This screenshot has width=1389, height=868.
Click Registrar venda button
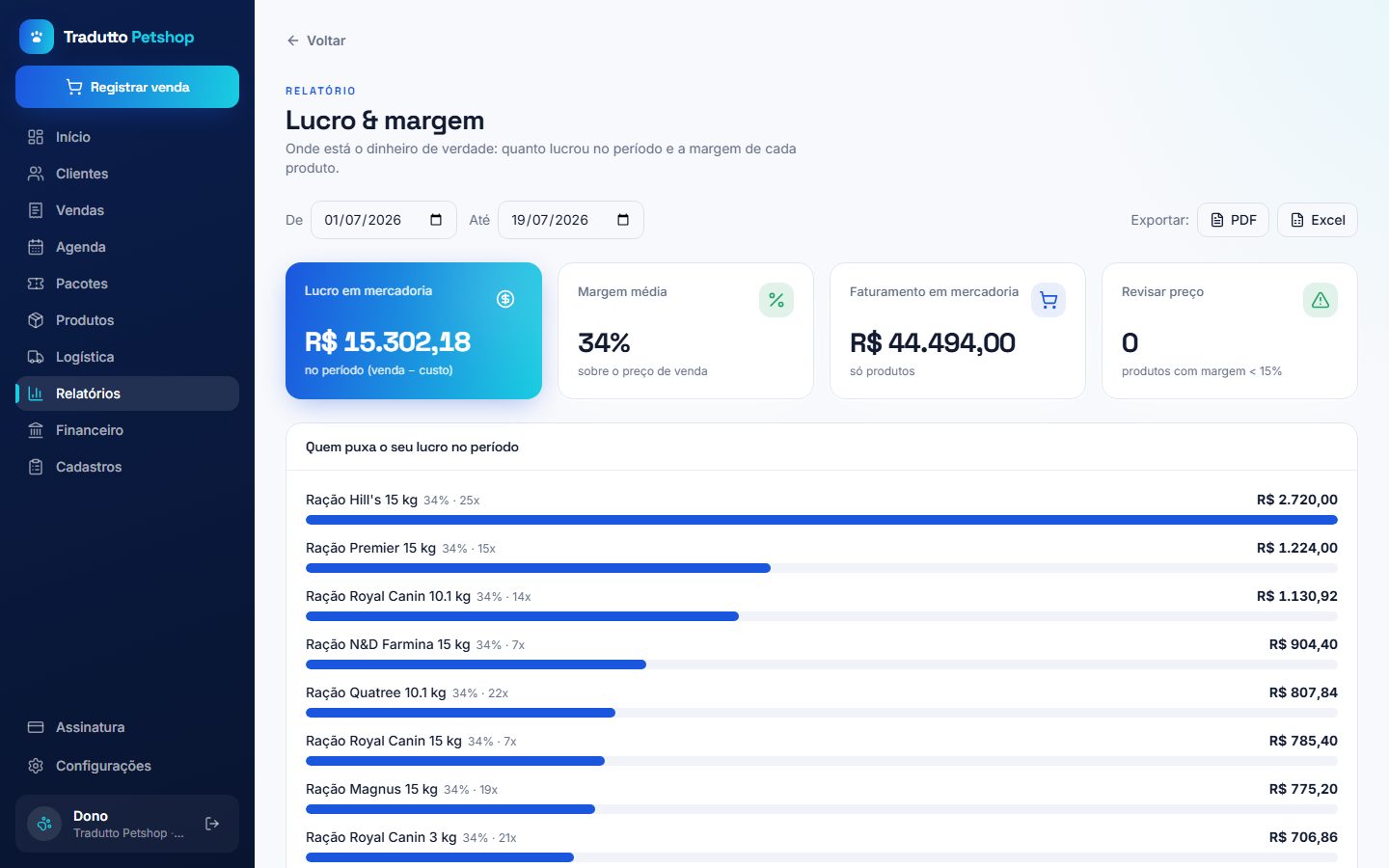[x=127, y=87]
